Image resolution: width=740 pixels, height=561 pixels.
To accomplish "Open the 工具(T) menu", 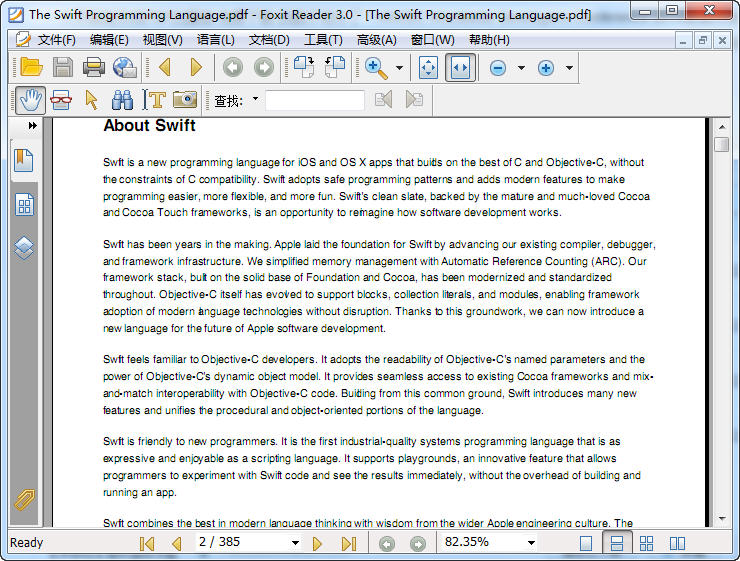I will click(323, 40).
